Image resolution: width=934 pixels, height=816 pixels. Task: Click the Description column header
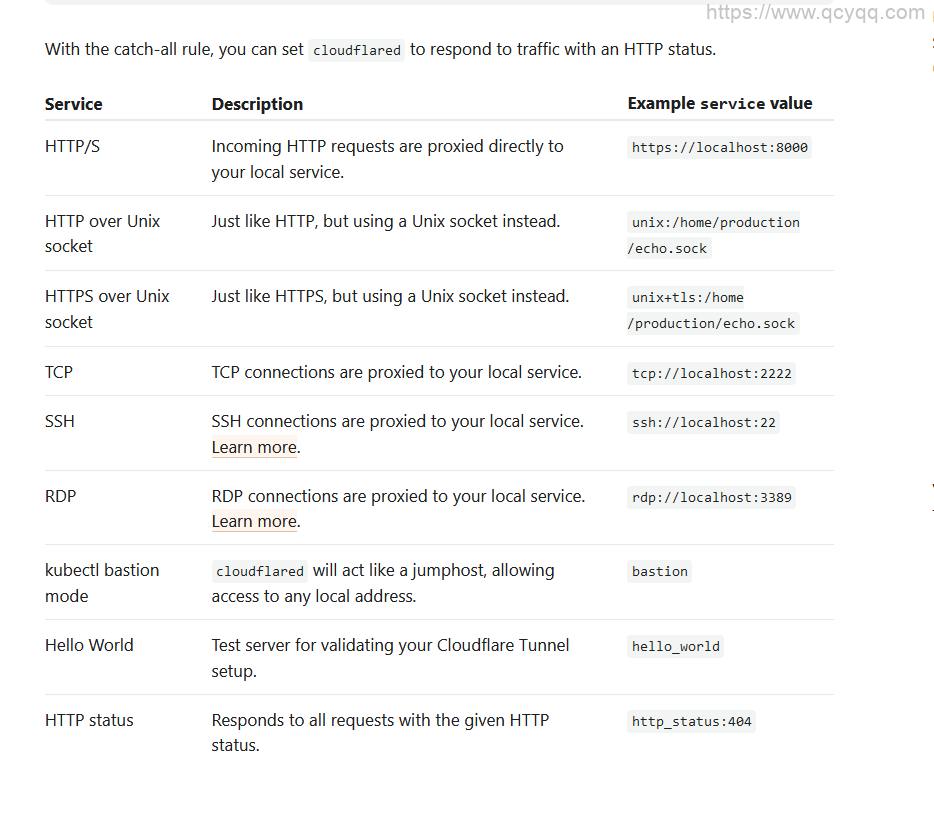coord(257,104)
